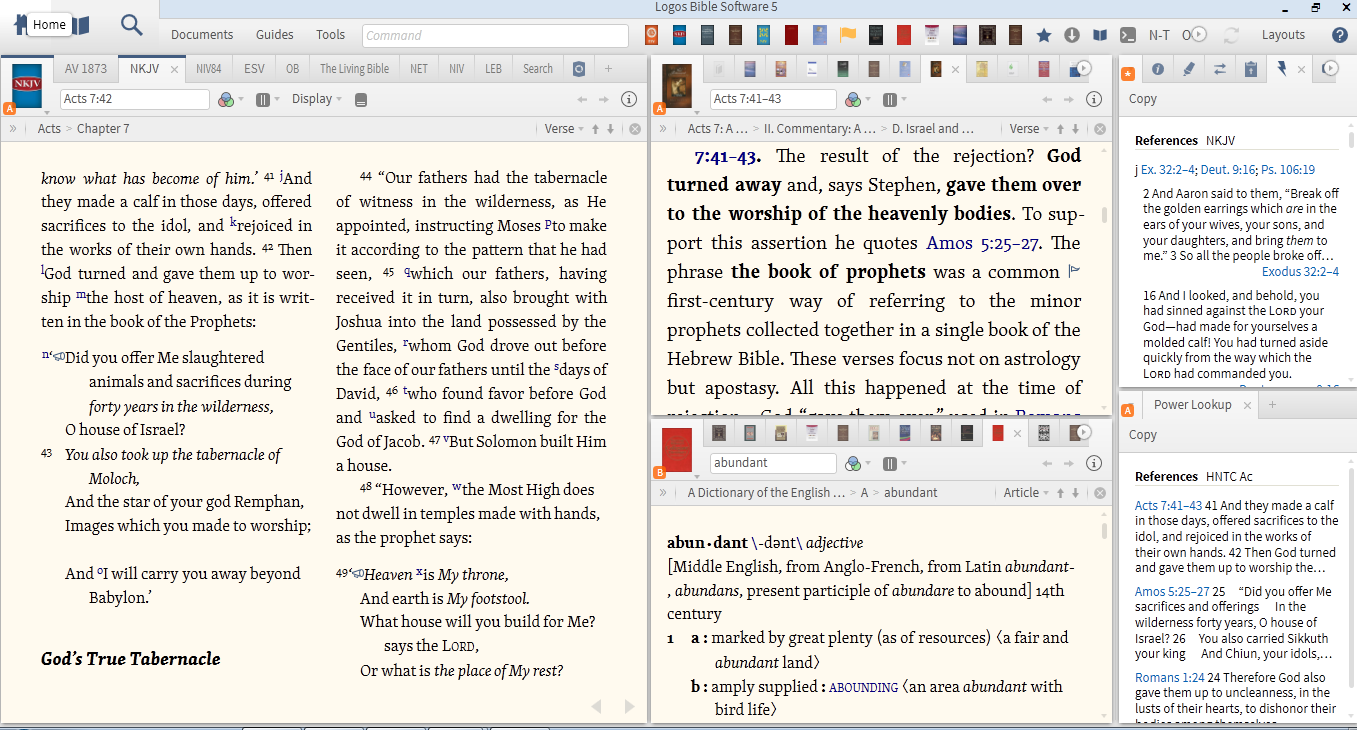This screenshot has width=1357, height=730.
Task: Open Verse dropdown in commentary panel
Action: (1028, 129)
